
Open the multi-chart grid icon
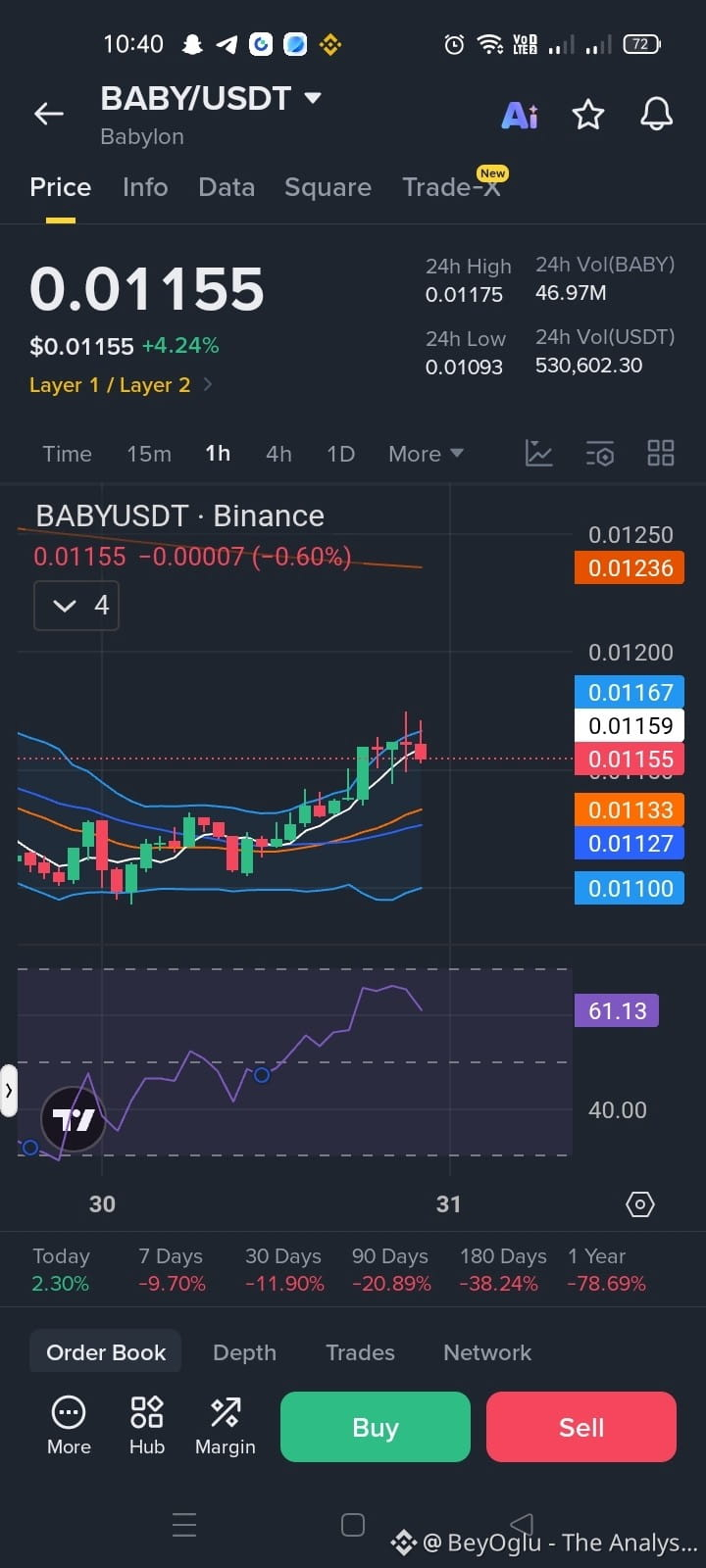tap(661, 453)
